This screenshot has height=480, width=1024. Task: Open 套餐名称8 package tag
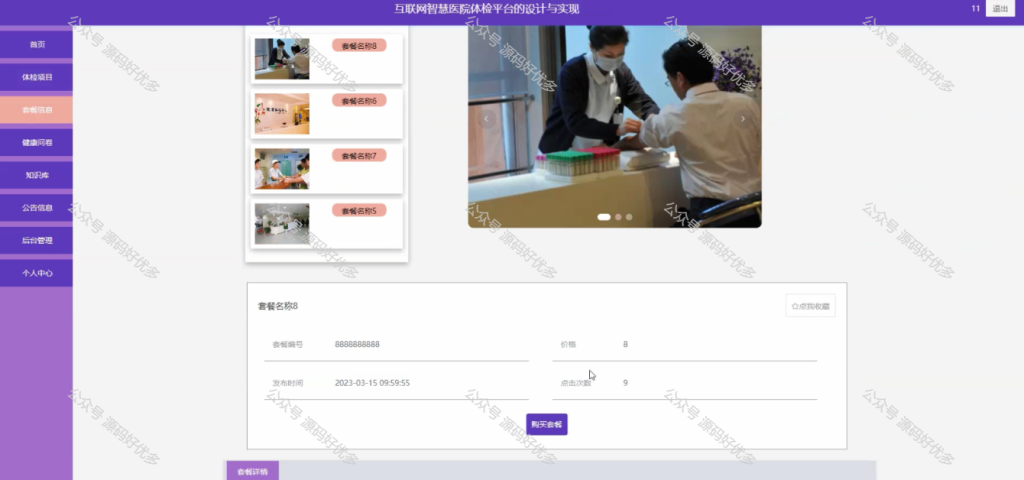[x=359, y=45]
